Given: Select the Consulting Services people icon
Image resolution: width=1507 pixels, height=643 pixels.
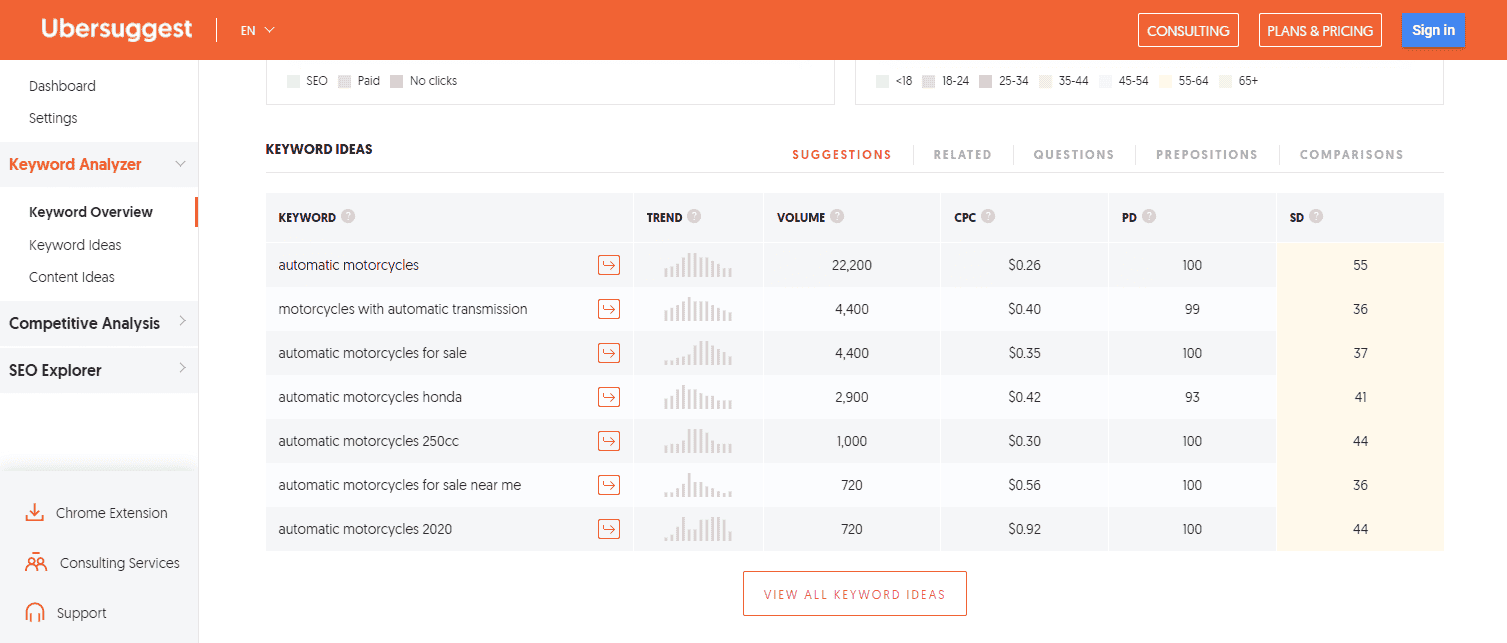Looking at the screenshot, I should coord(35,562).
